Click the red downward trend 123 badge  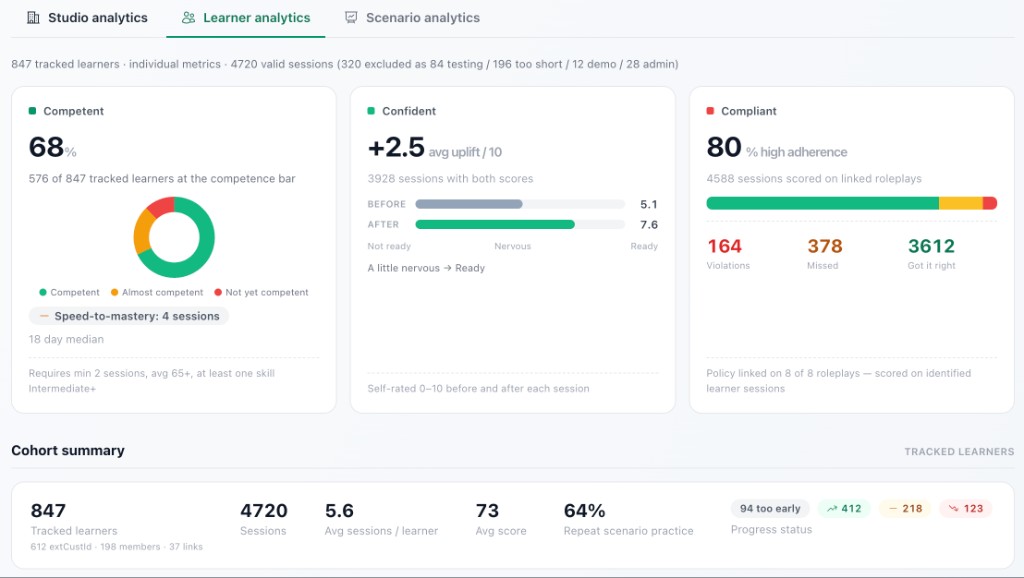click(965, 508)
